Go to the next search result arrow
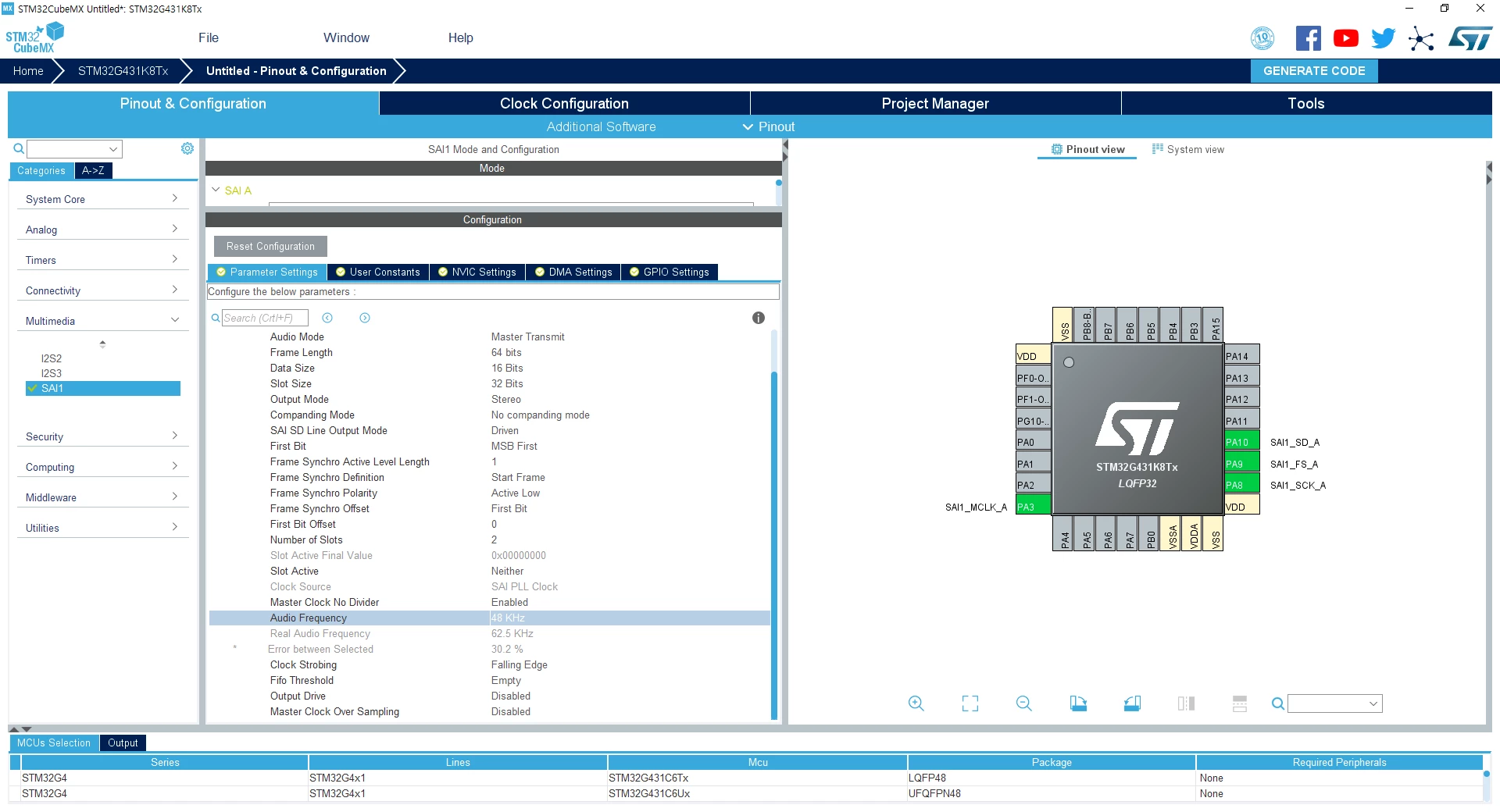This screenshot has height=812, width=1500. click(x=365, y=318)
